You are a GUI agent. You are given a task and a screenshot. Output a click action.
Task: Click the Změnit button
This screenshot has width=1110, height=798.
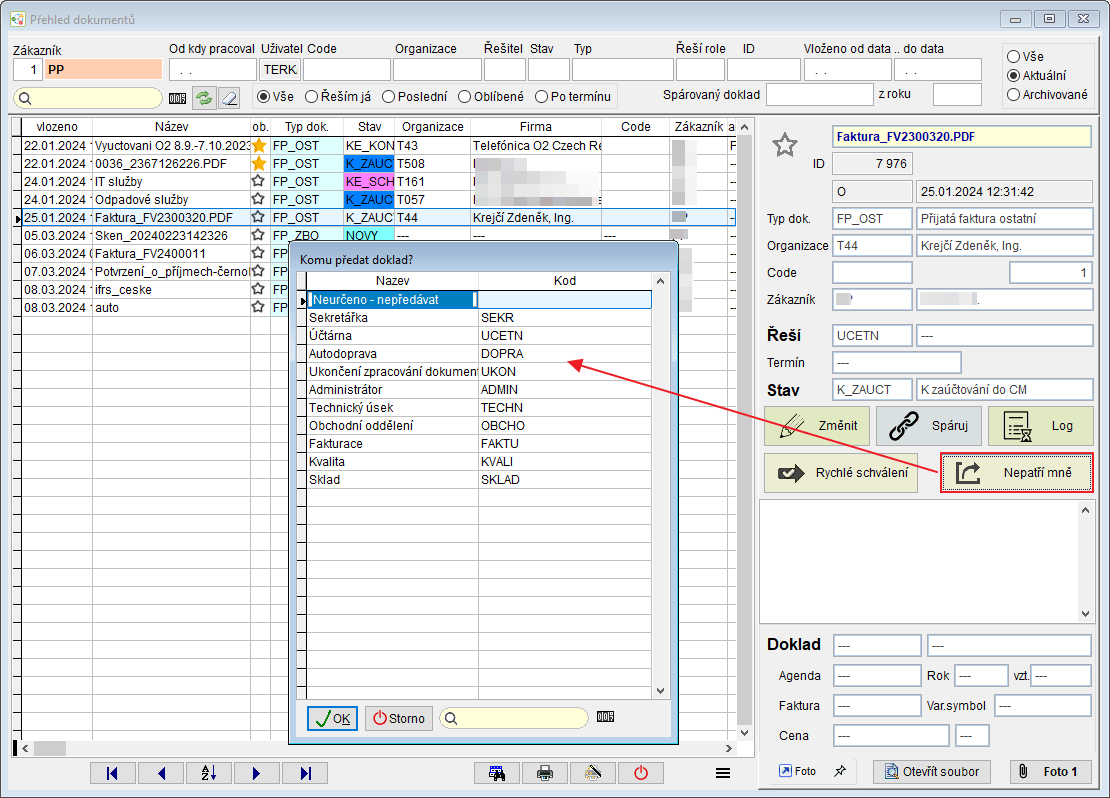click(817, 426)
